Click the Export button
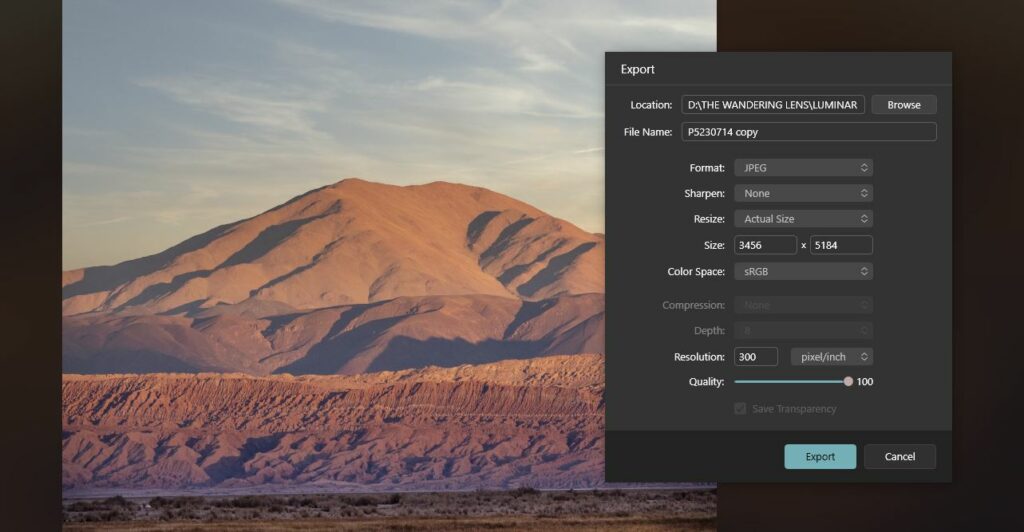 point(820,456)
